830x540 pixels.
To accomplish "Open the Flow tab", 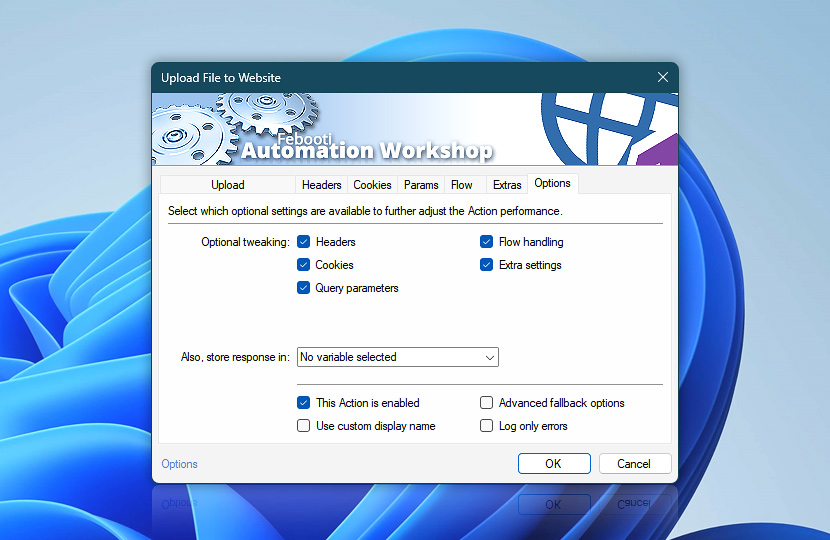I will pos(462,185).
